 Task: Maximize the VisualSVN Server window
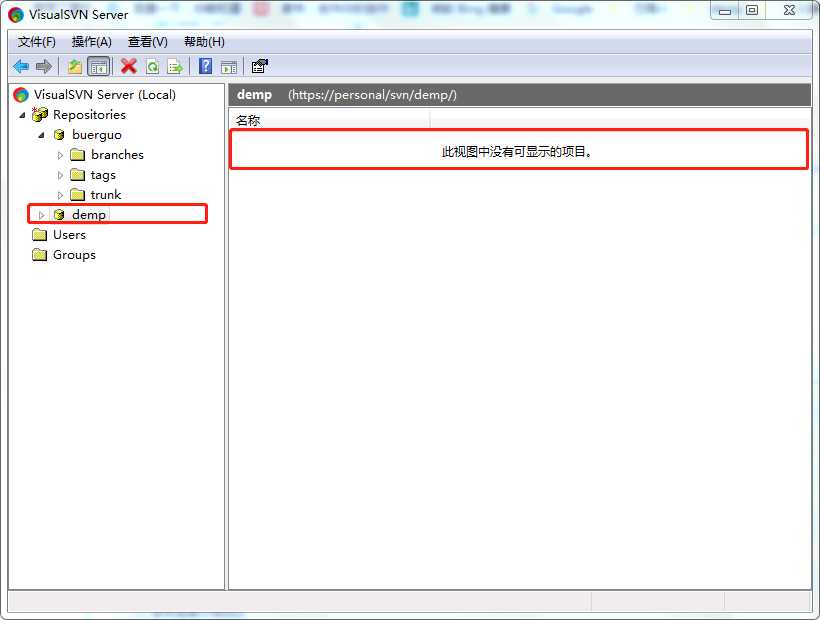click(752, 10)
